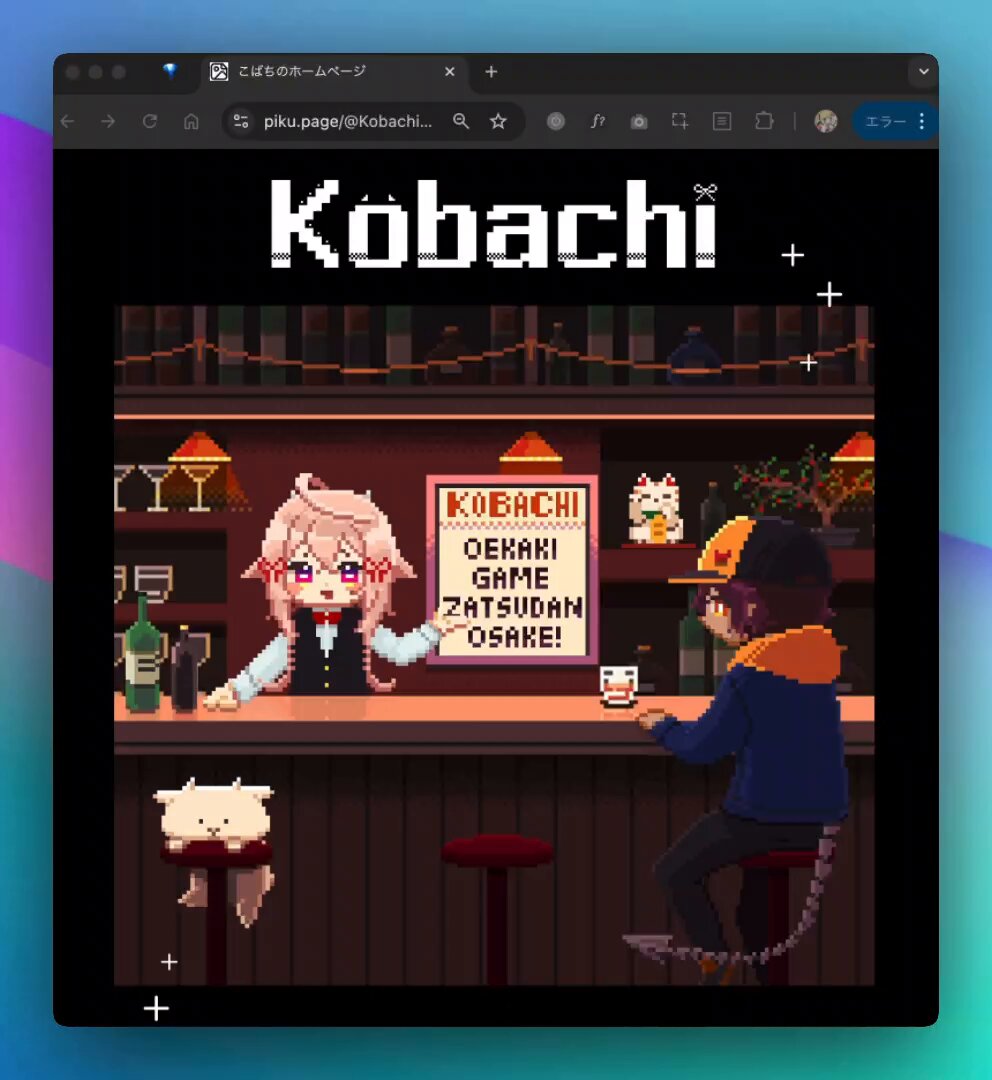
Task: Reload the current page
Action: (x=149, y=122)
